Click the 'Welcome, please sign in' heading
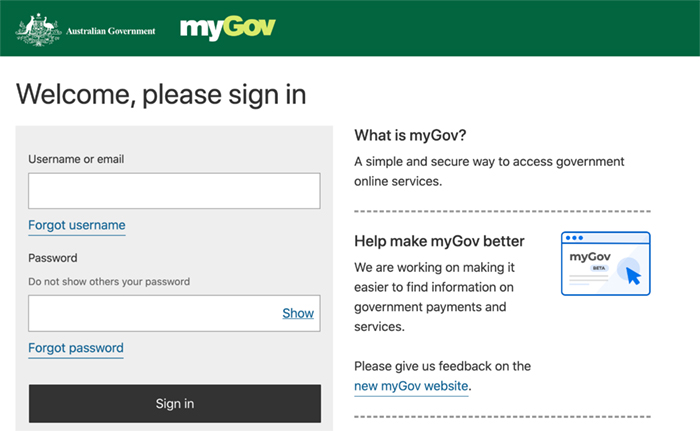The width and height of the screenshot is (700, 431). [x=161, y=94]
